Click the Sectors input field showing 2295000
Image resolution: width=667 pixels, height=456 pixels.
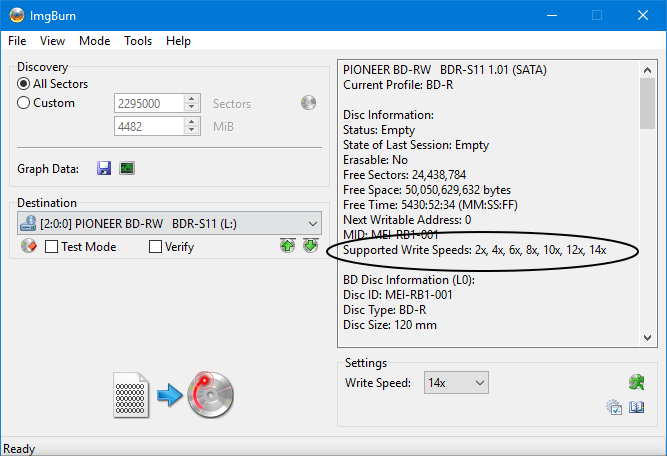[x=150, y=103]
